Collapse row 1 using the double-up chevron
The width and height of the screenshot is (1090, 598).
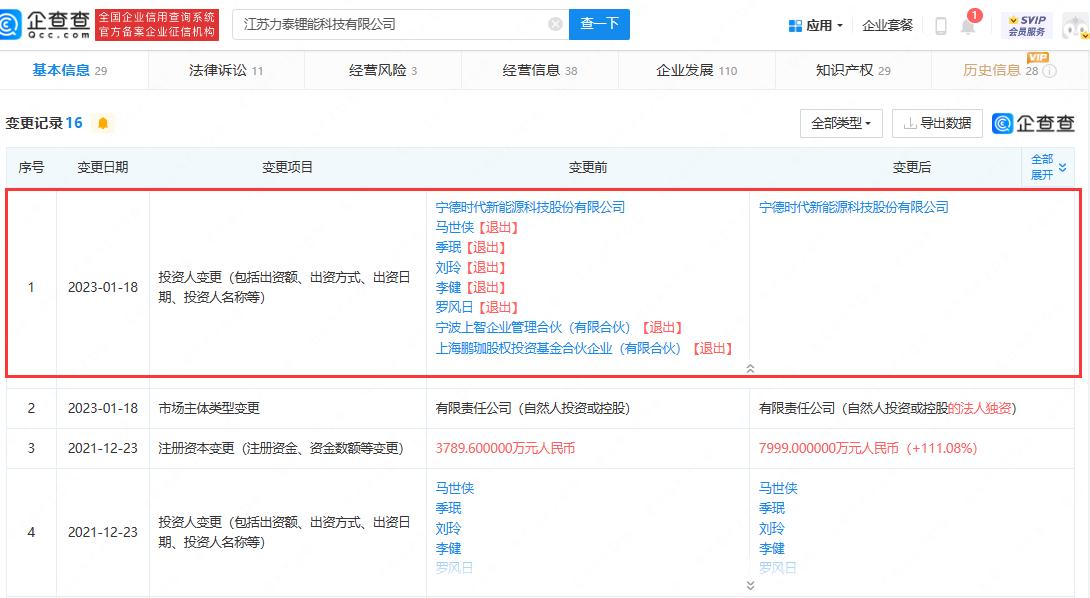click(750, 369)
